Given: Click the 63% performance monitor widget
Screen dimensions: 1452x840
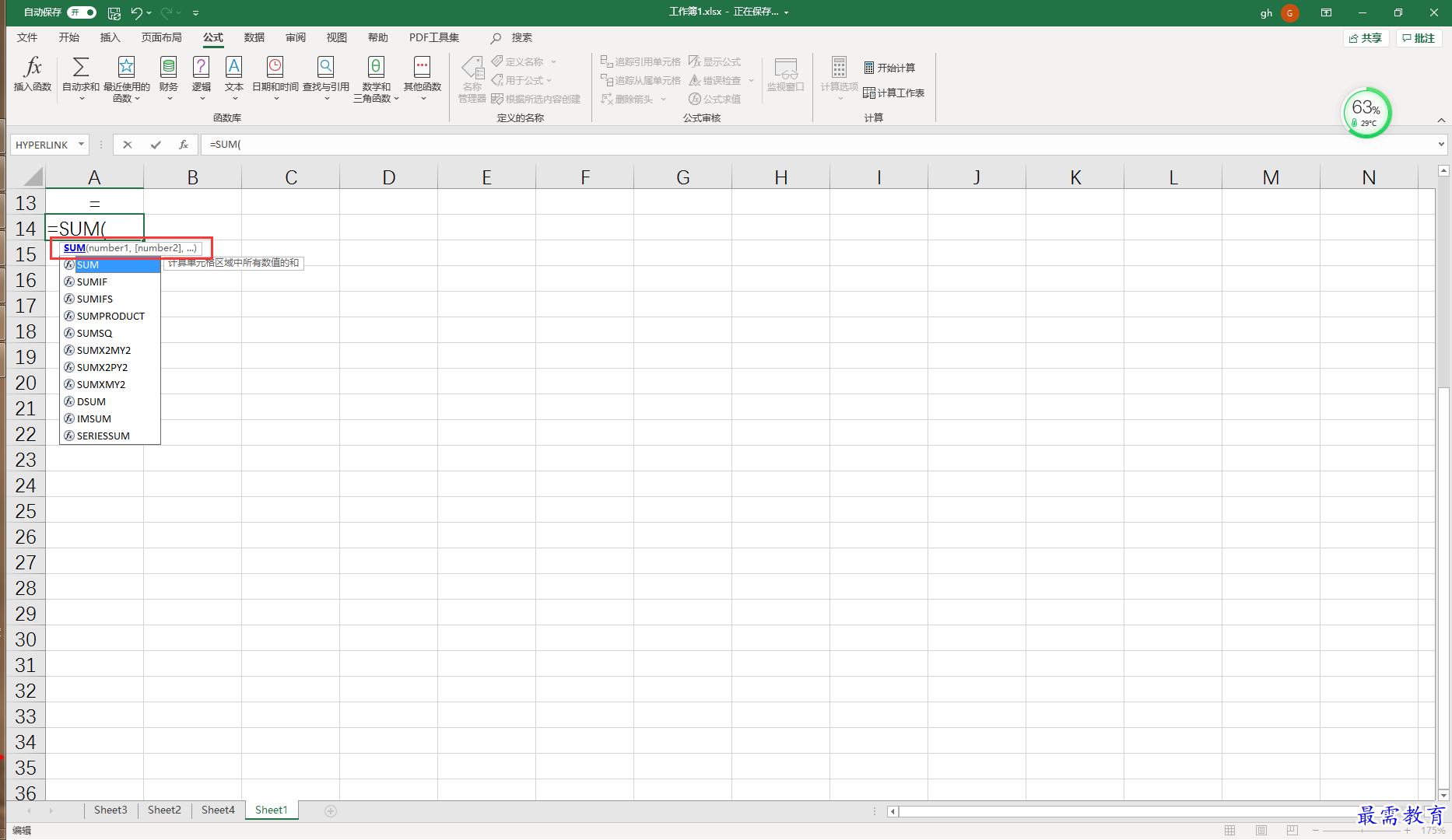Looking at the screenshot, I should click(x=1366, y=113).
